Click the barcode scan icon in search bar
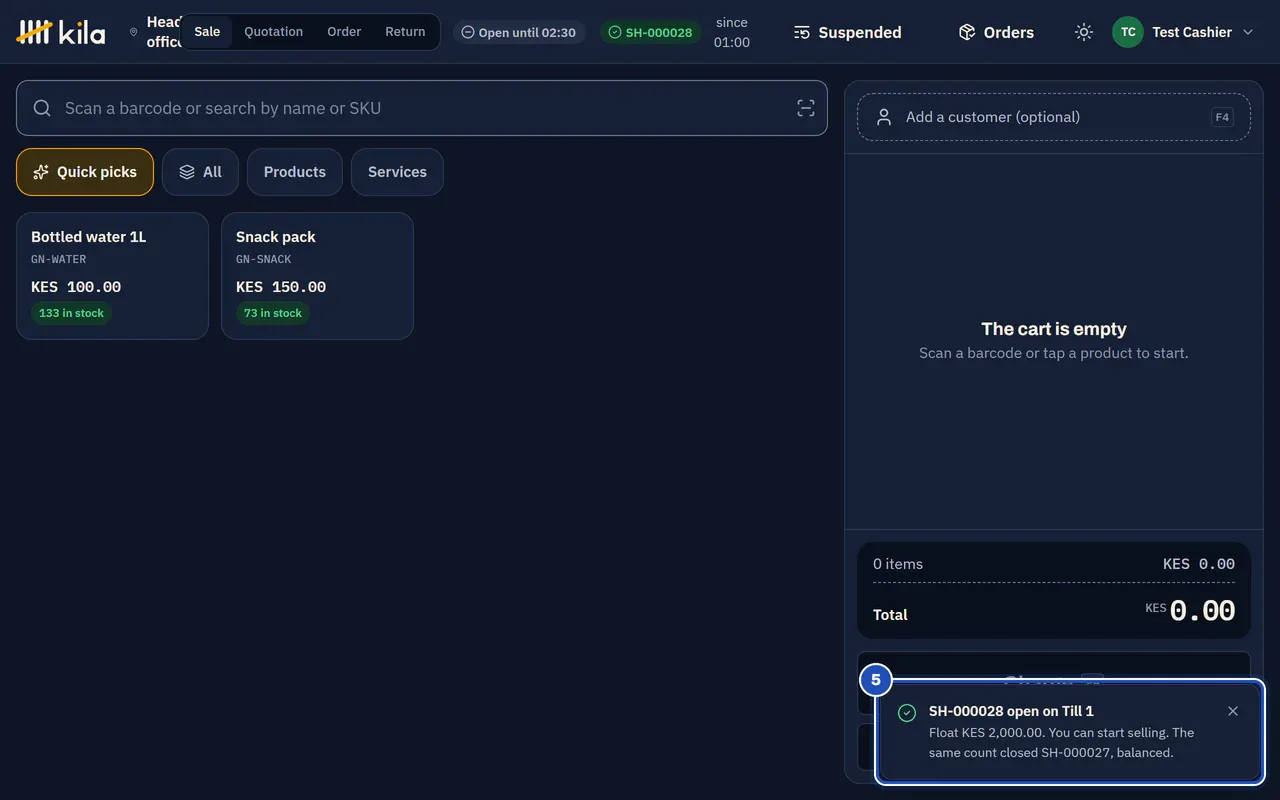 pos(806,108)
